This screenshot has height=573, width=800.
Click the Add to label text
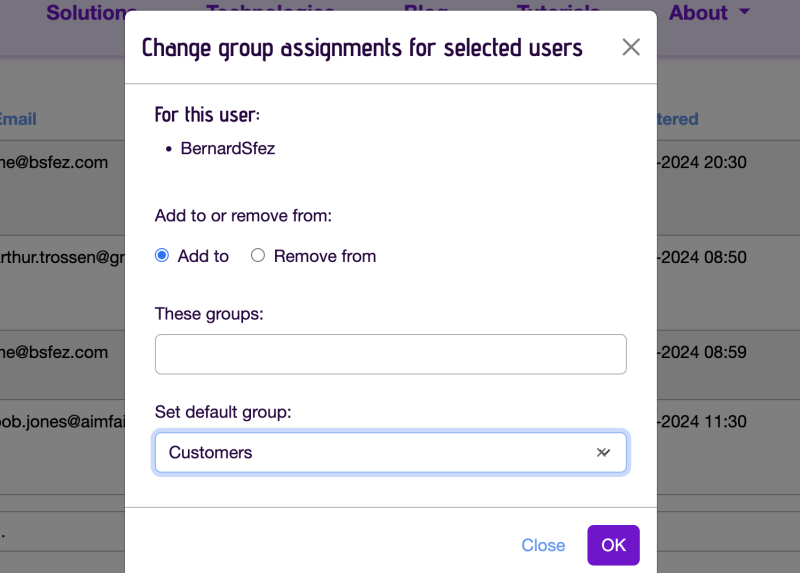pyautogui.click(x=203, y=256)
